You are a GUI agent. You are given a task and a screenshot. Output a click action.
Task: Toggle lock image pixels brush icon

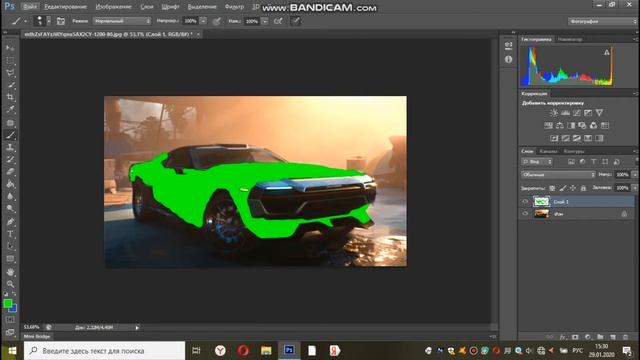[562, 188]
